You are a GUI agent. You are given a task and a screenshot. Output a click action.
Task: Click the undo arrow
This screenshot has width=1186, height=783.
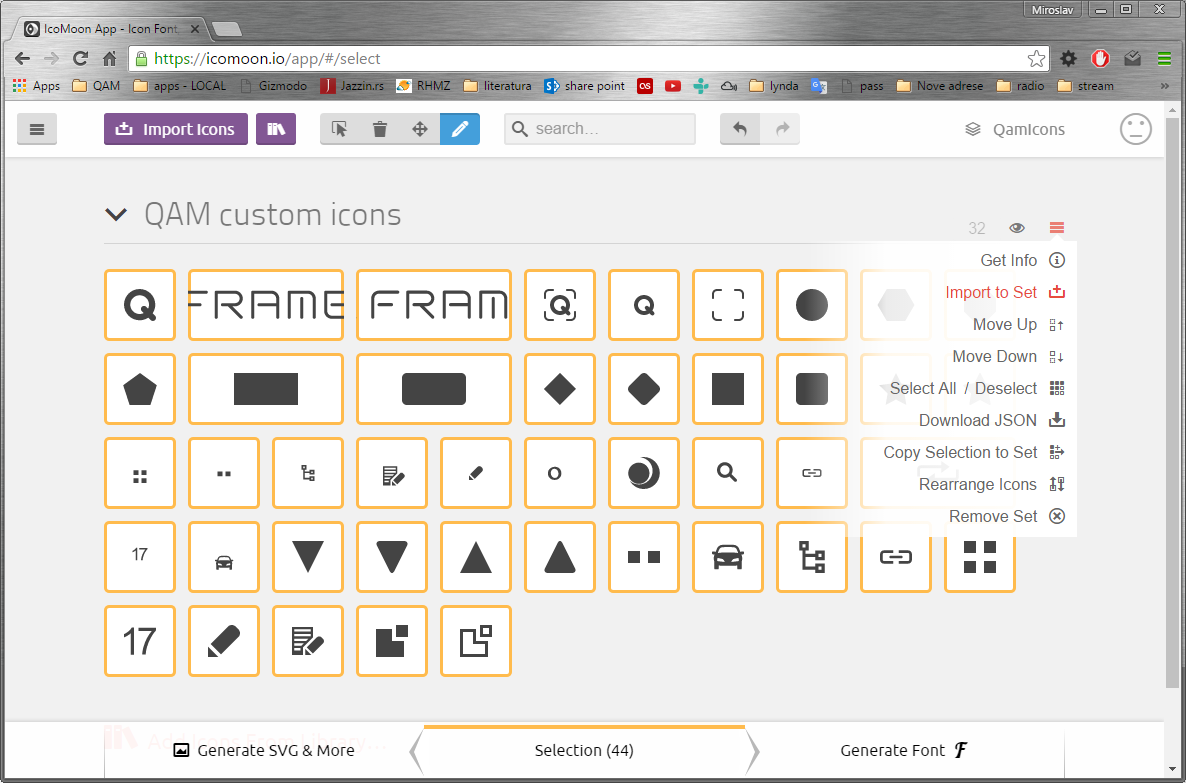pos(740,129)
